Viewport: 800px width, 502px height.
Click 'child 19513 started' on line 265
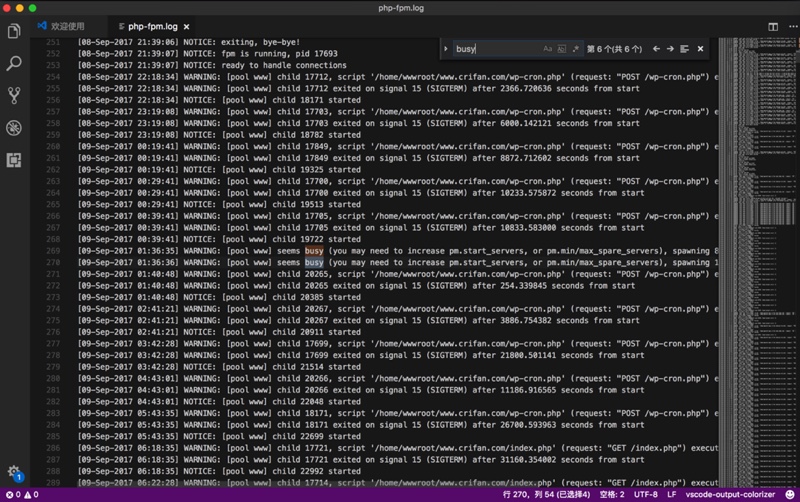click(x=316, y=205)
